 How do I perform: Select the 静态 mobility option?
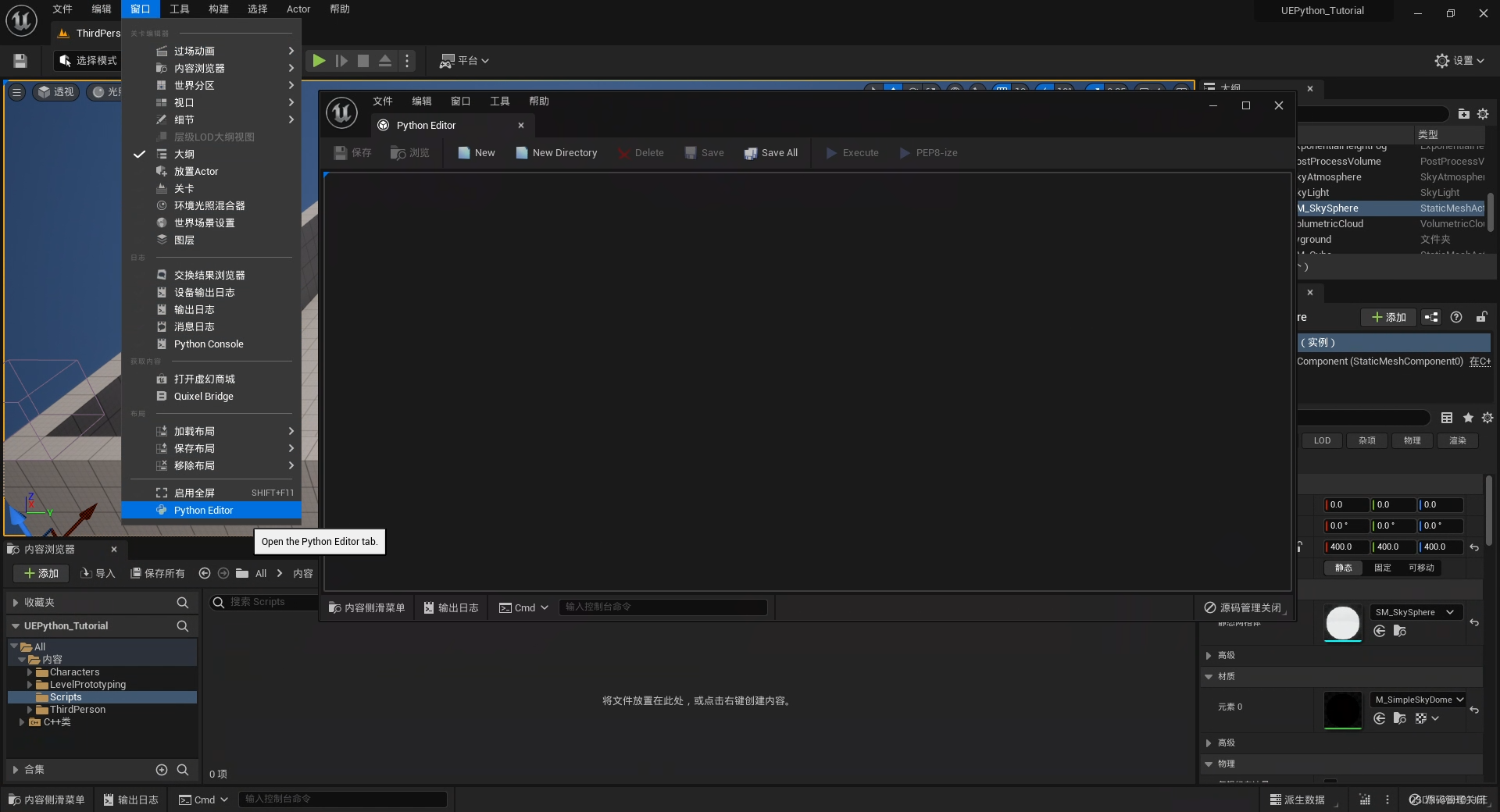coord(1344,568)
